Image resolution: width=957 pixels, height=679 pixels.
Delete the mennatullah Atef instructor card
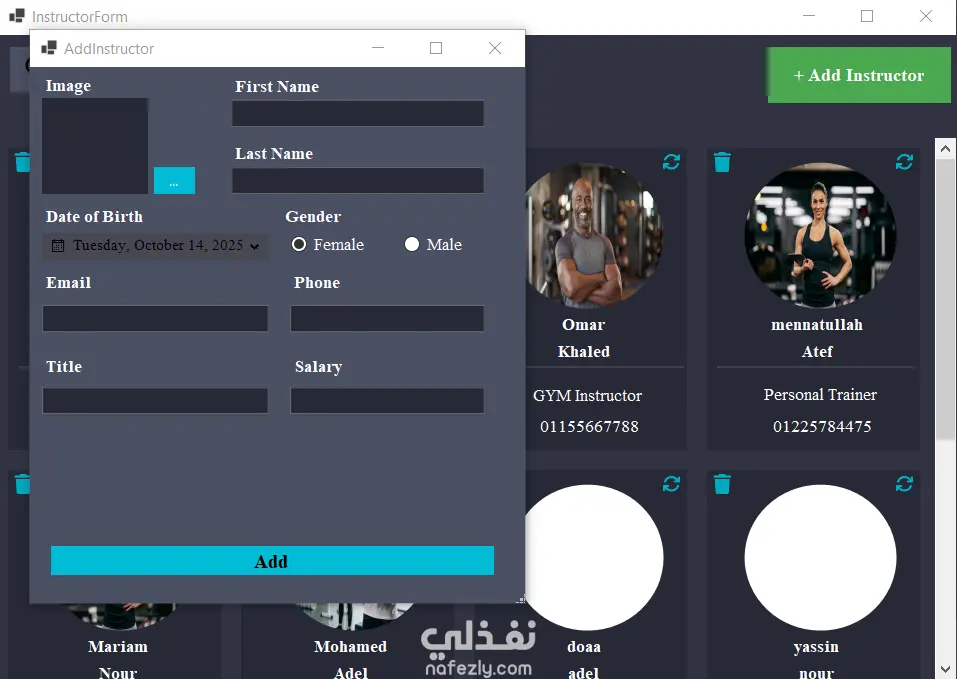point(722,162)
